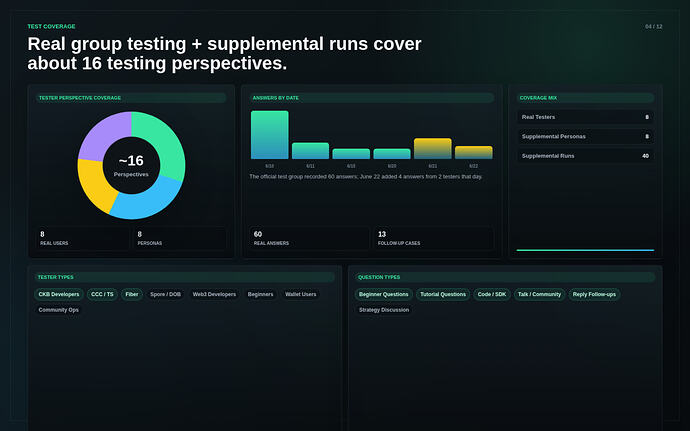690x431 pixels.
Task: Open the Supplemental Runs row
Action: pyautogui.click(x=585, y=156)
